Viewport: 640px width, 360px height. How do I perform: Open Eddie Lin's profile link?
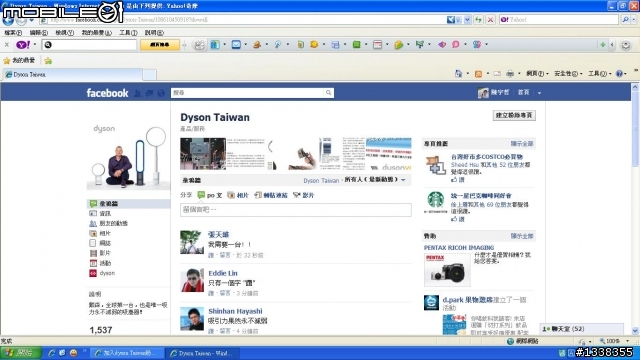[x=222, y=273]
